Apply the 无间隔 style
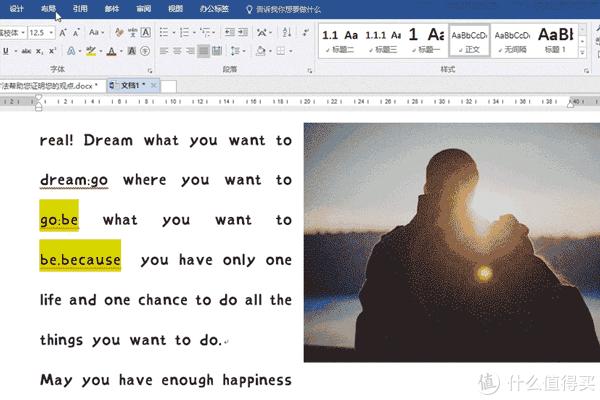Image resolution: width=600 pixels, height=400 pixels. click(x=512, y=41)
